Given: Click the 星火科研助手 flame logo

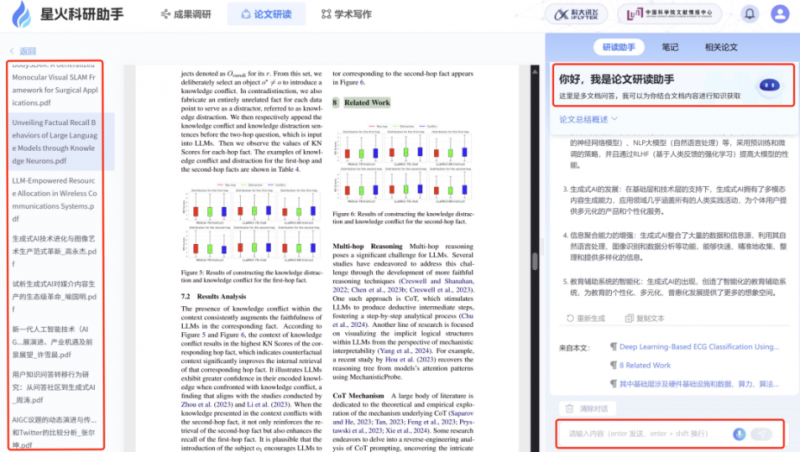Looking at the screenshot, I should 21,14.
